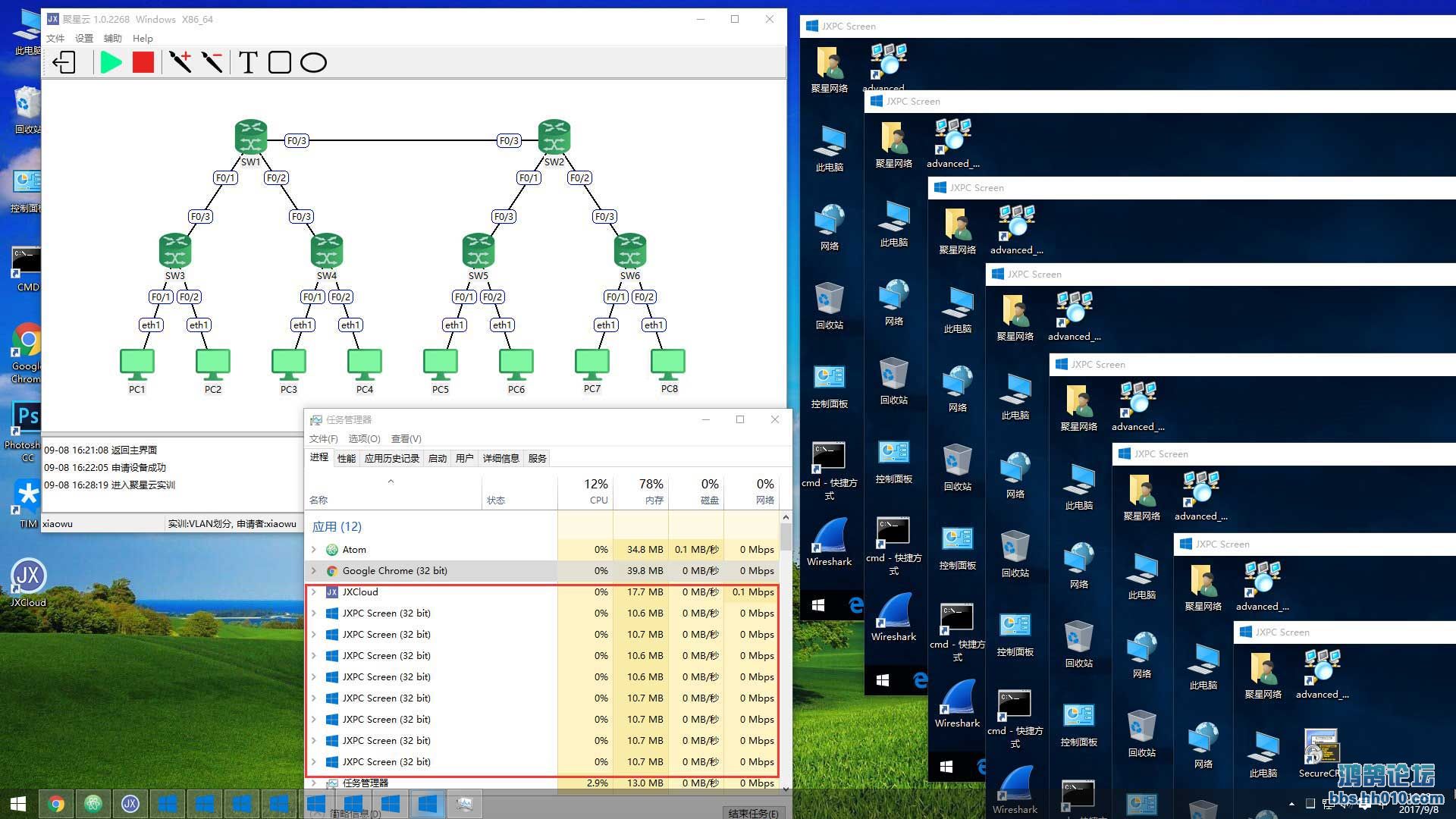Select the PC6 computer node
1456x819 pixels.
pos(516,365)
